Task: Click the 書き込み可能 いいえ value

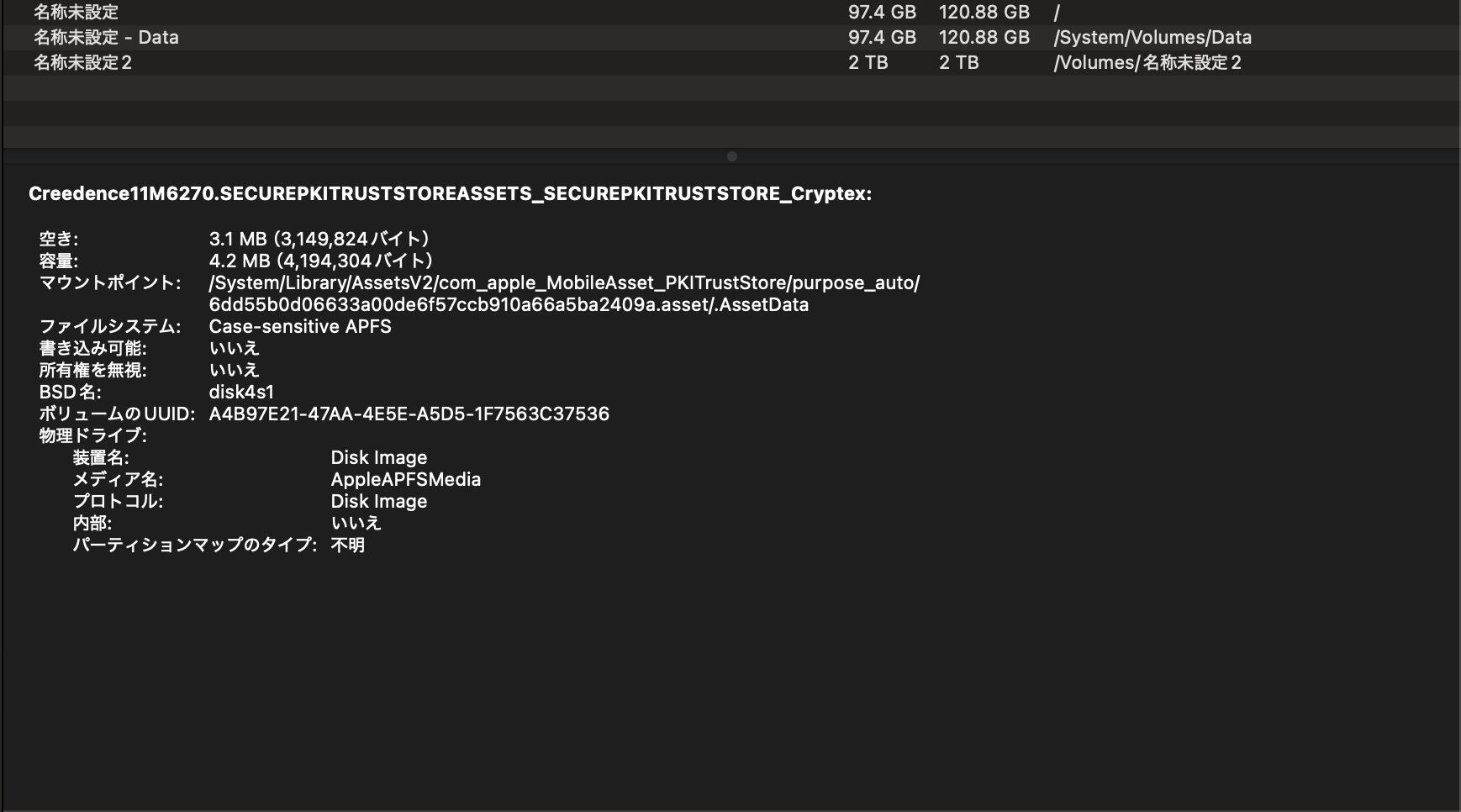Action: (x=234, y=348)
